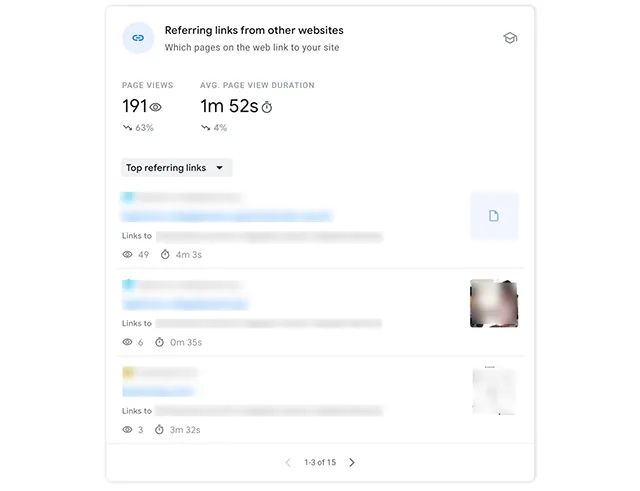Open the graduation cap help icon
The height and width of the screenshot is (491, 640).
[x=510, y=38]
